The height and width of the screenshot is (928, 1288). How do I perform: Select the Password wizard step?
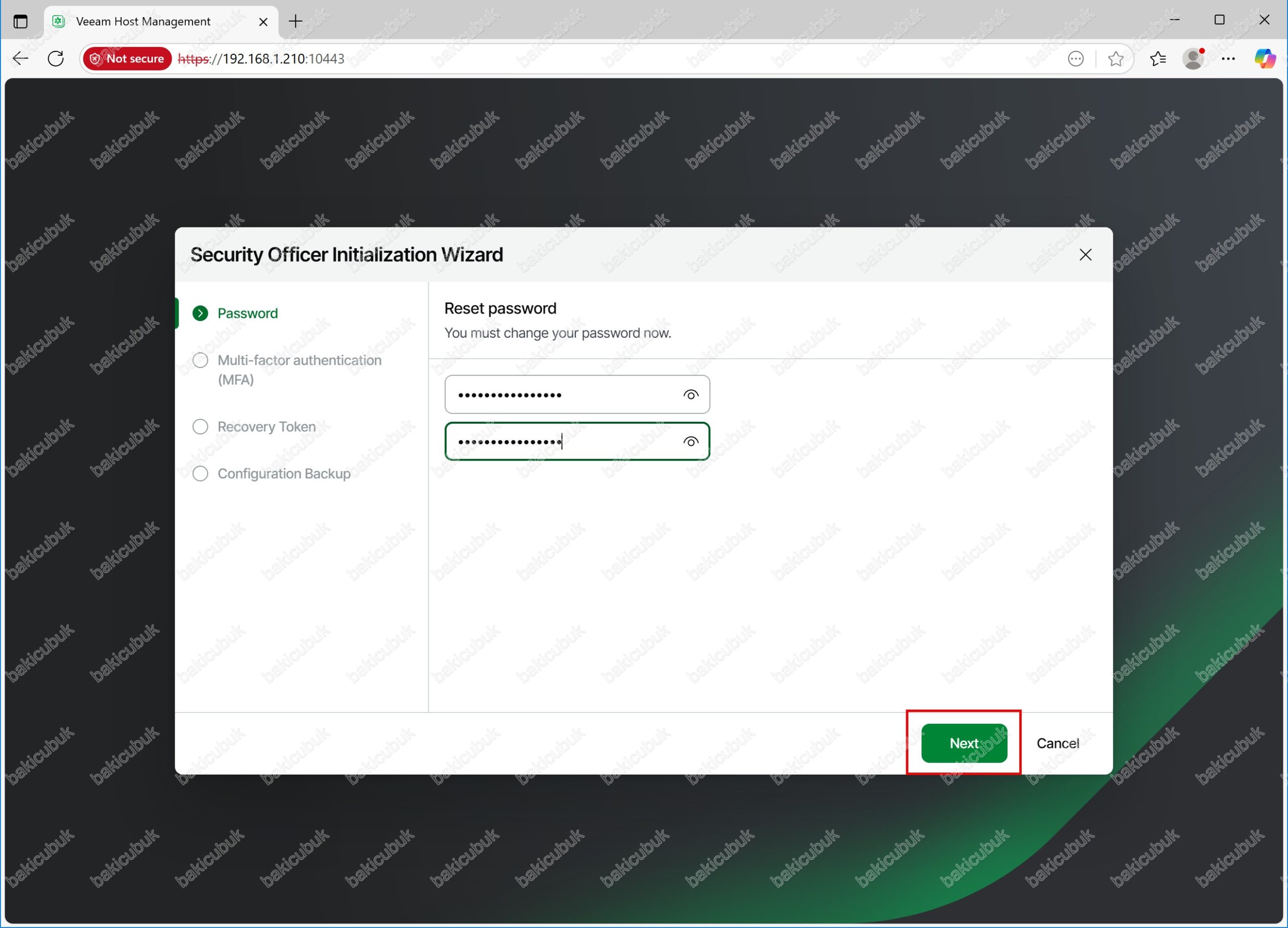pos(248,313)
